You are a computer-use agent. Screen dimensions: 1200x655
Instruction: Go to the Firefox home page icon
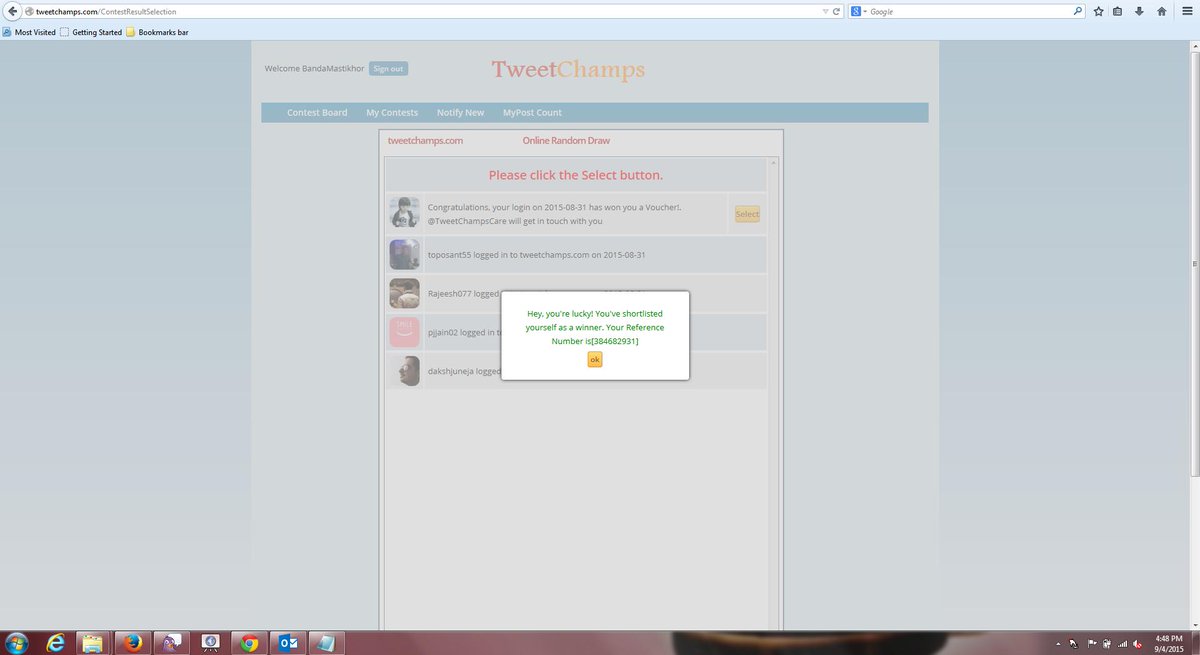[x=1161, y=12]
